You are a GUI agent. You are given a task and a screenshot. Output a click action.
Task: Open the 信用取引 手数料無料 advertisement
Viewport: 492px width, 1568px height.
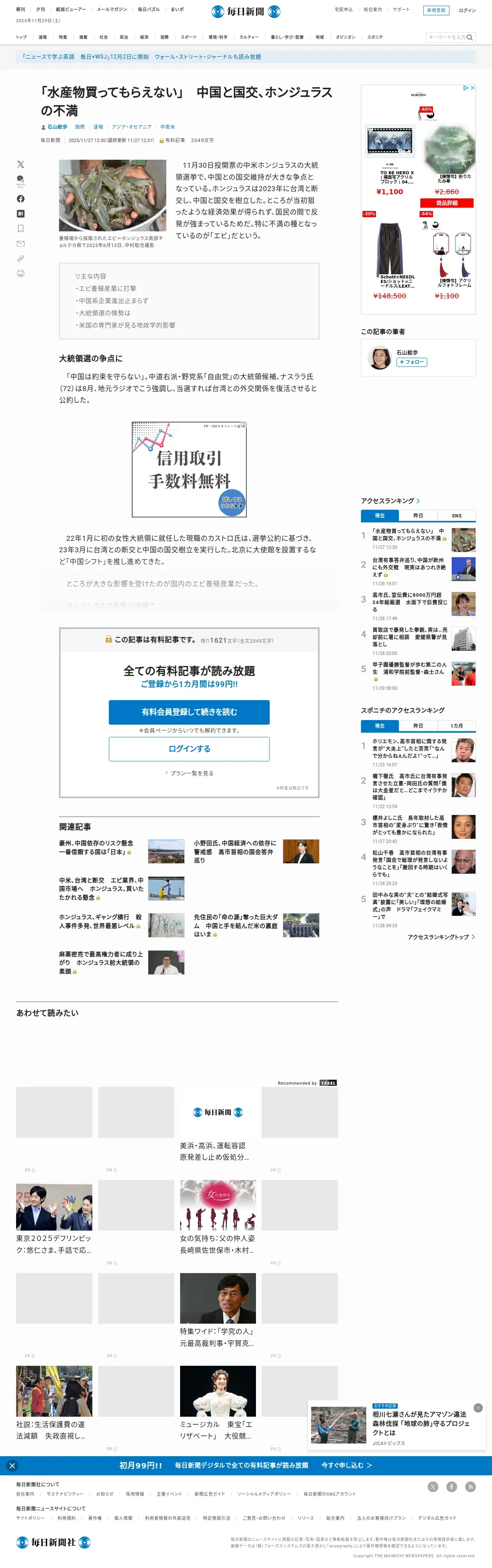[189, 470]
